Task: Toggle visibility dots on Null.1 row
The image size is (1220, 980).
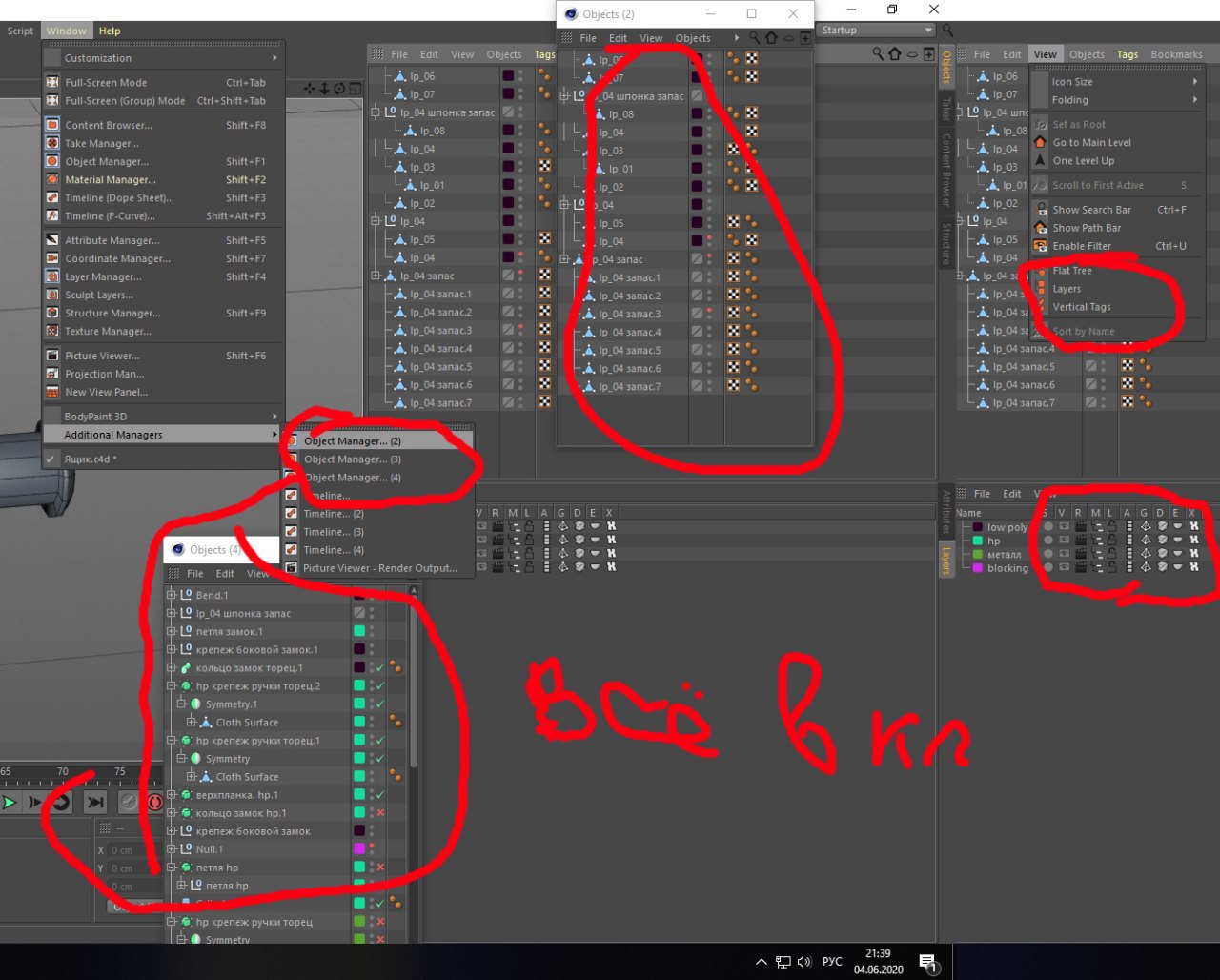Action: coord(372,848)
